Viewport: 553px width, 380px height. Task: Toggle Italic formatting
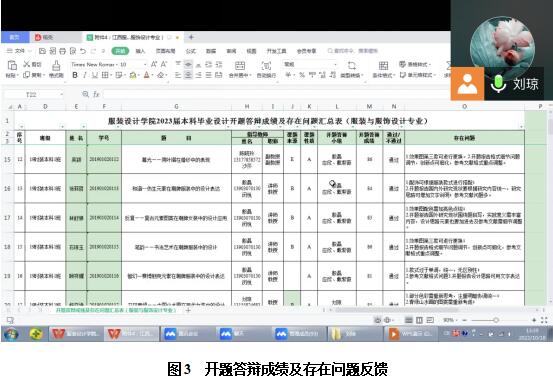click(x=85, y=75)
